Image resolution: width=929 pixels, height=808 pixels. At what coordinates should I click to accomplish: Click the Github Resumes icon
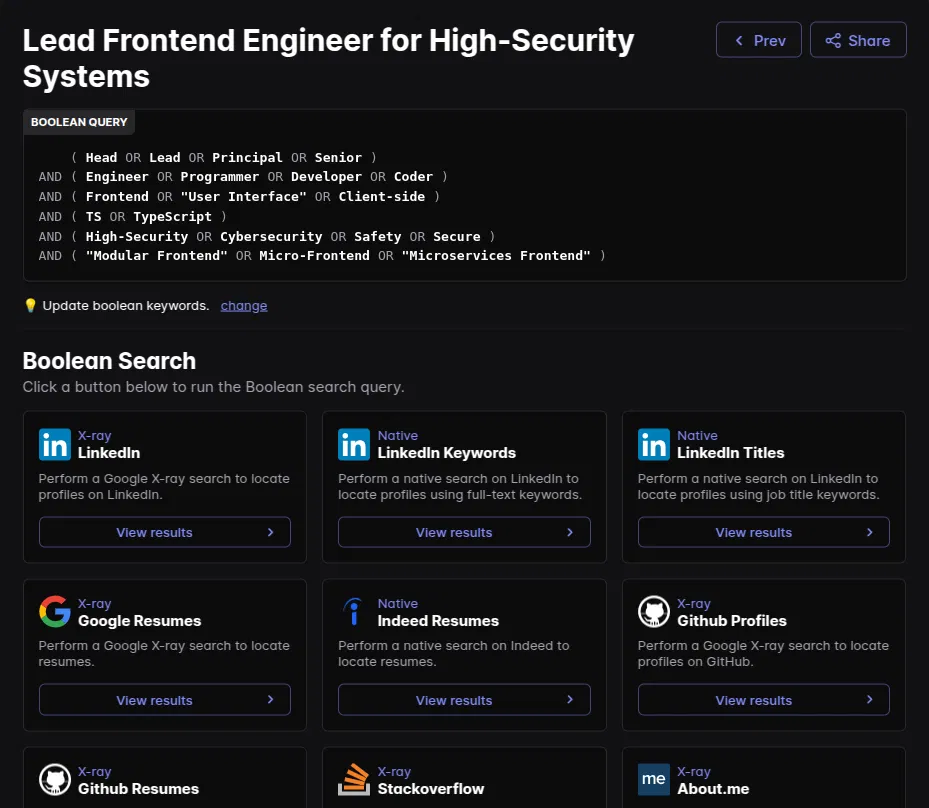pyautogui.click(x=54, y=780)
